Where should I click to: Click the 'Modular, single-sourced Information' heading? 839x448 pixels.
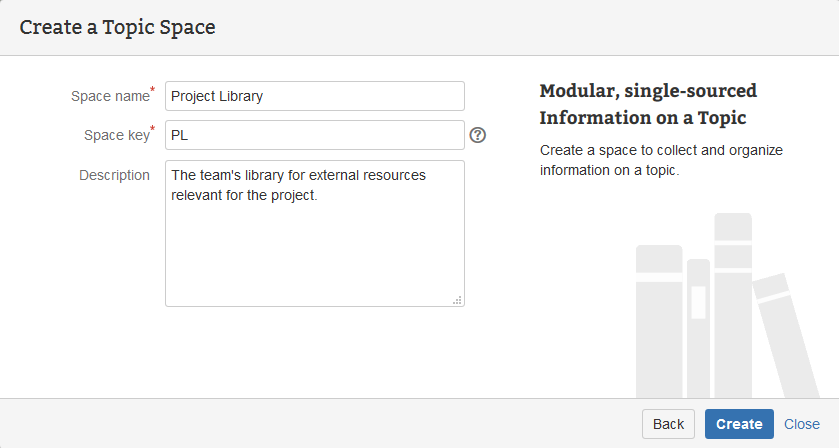[648, 104]
